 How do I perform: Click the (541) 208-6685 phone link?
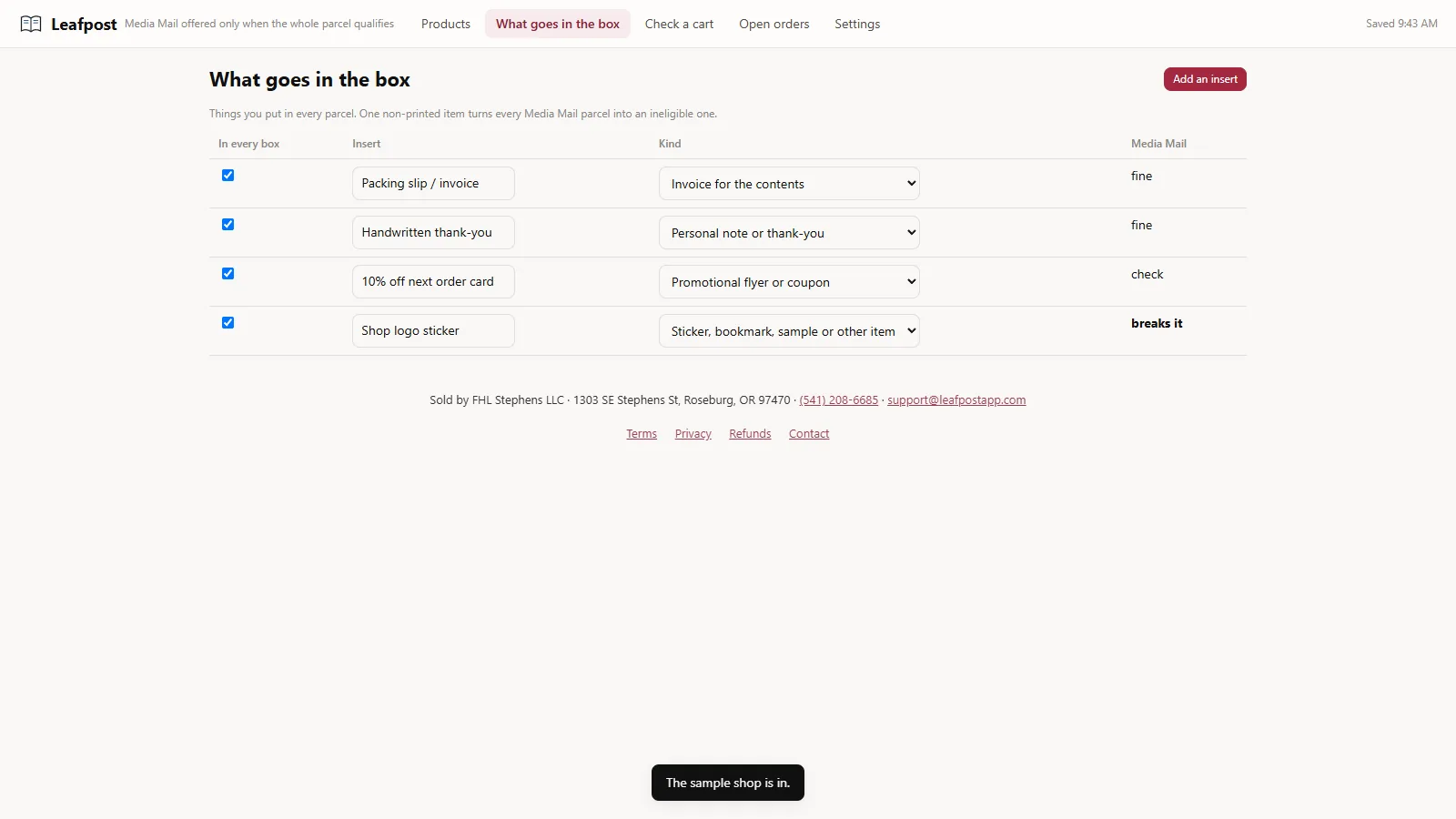[839, 400]
